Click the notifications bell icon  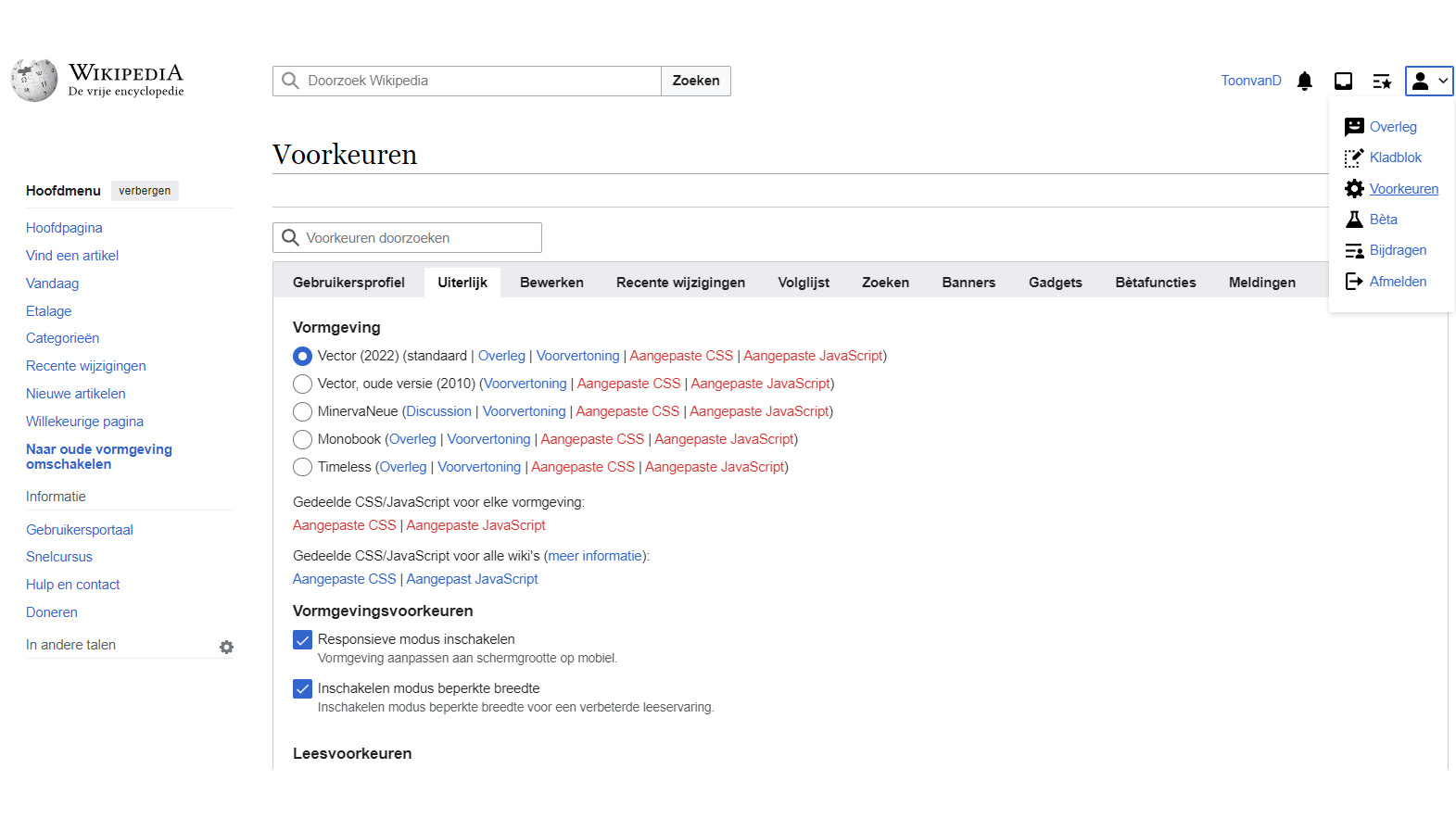1305,82
